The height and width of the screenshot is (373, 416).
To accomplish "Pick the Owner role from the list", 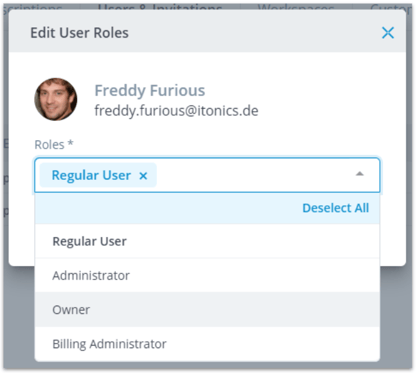I will coord(207,310).
